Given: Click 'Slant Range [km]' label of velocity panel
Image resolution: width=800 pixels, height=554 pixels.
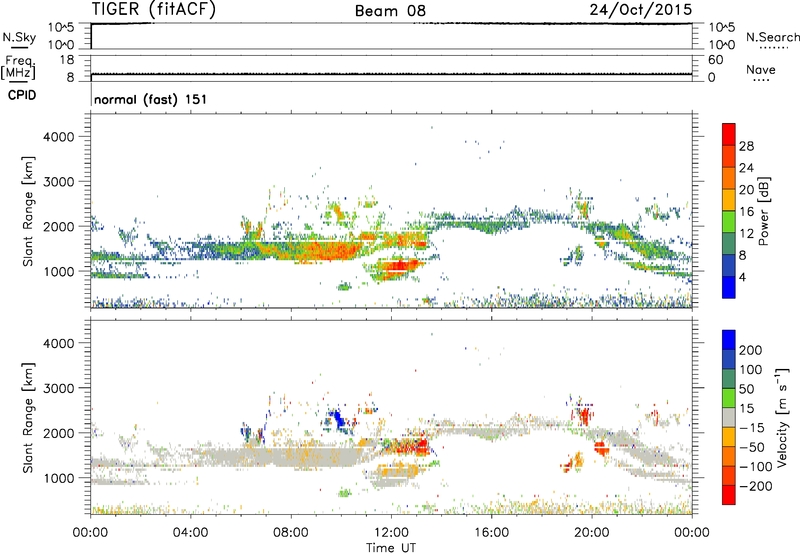Looking at the screenshot, I should coord(28,417).
